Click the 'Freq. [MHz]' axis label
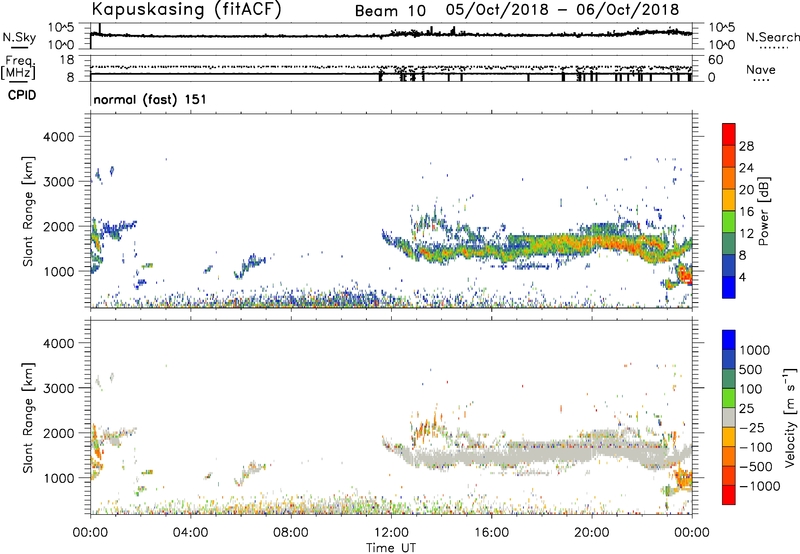Screen dimensions: 800x554 [19, 67]
